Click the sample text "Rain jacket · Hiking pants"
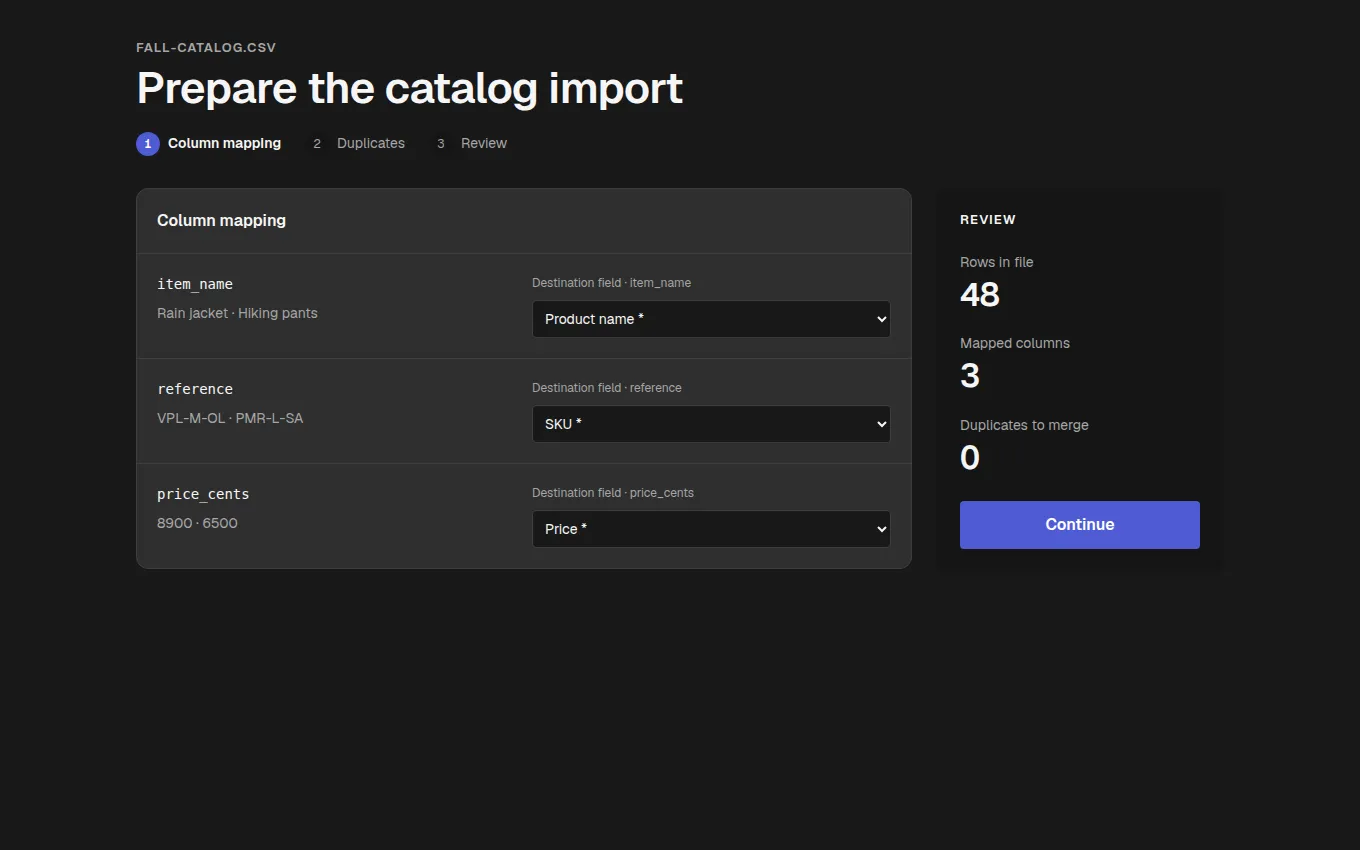Viewport: 1360px width, 850px height. 237,313
